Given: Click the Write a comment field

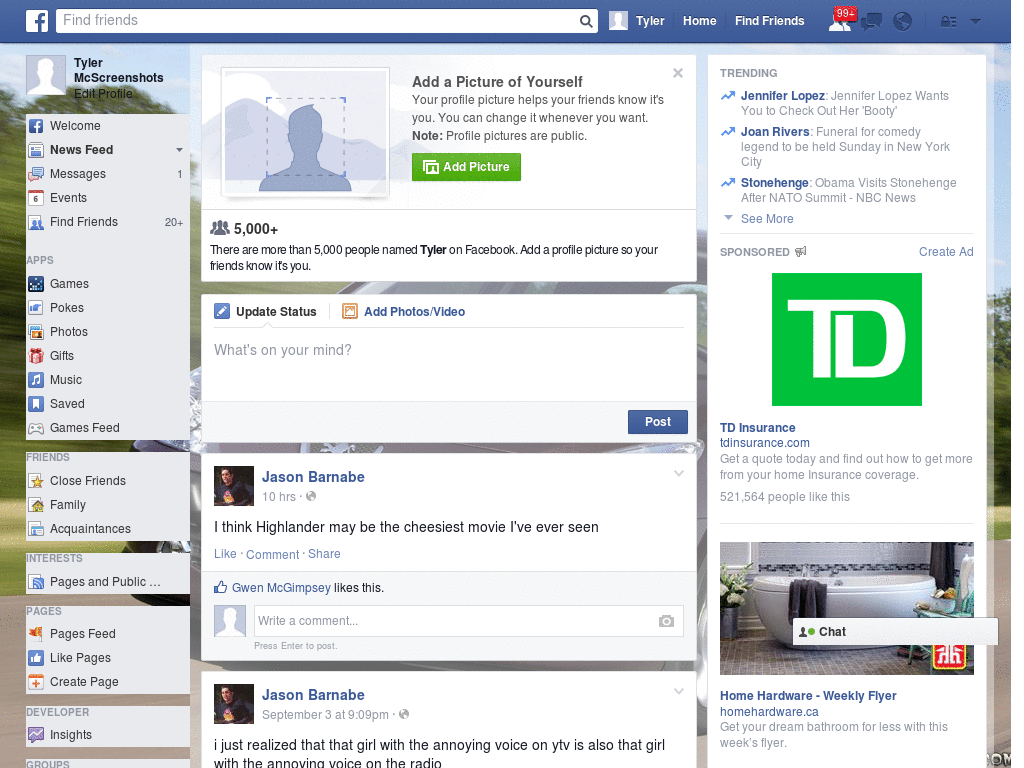Looking at the screenshot, I should click(x=456, y=621).
